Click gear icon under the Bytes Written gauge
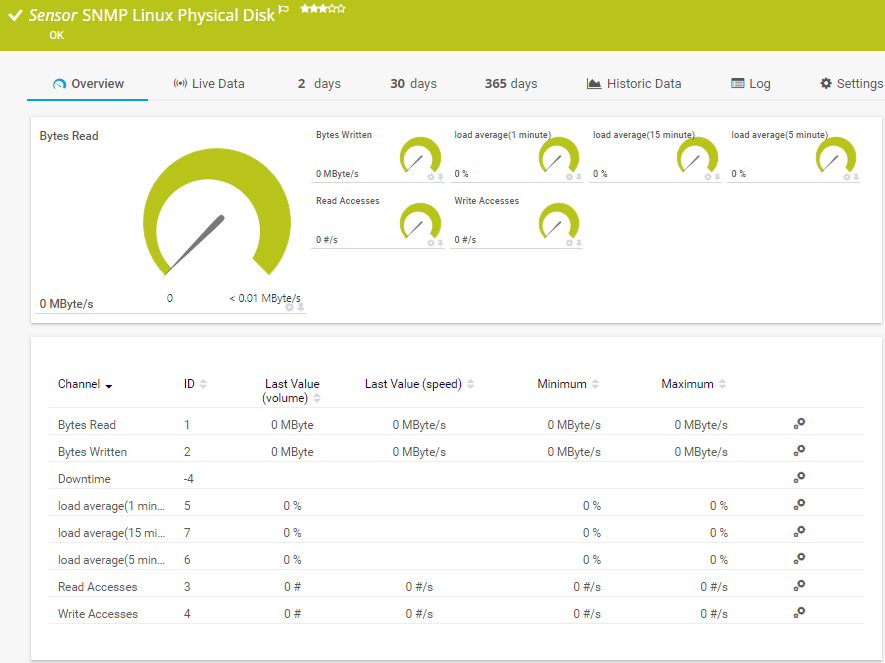 coord(431,177)
